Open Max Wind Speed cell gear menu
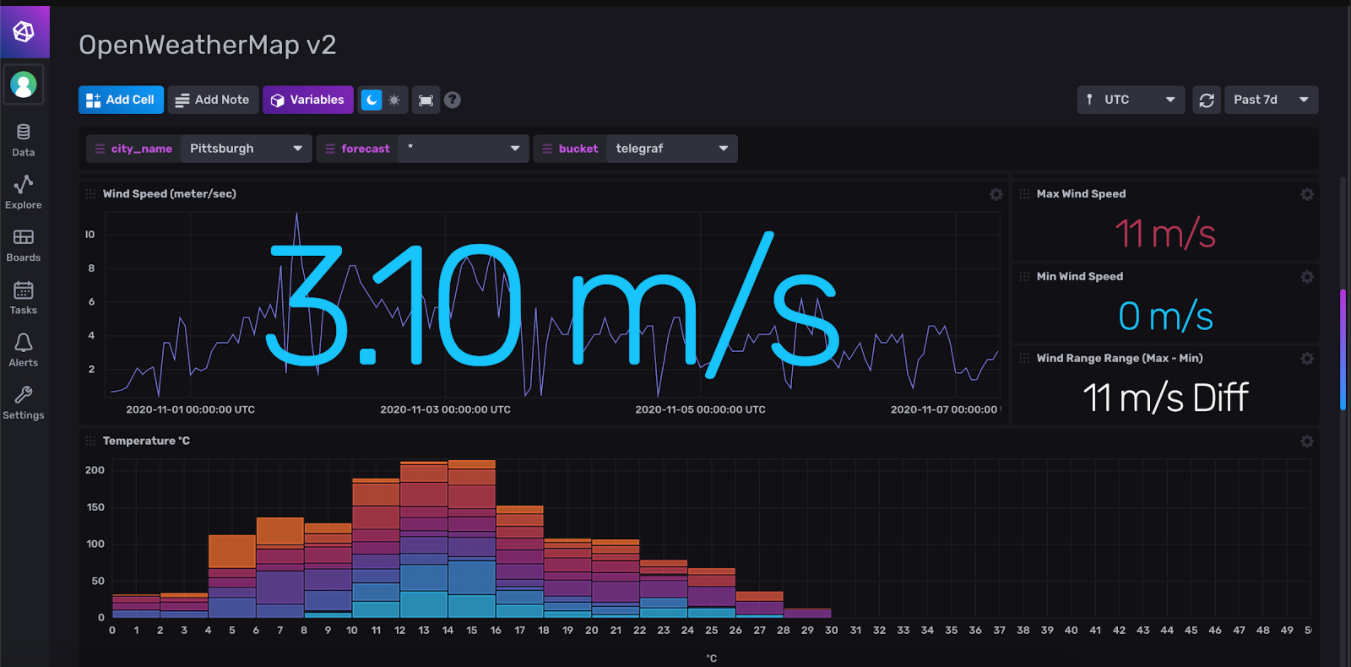 point(1307,194)
